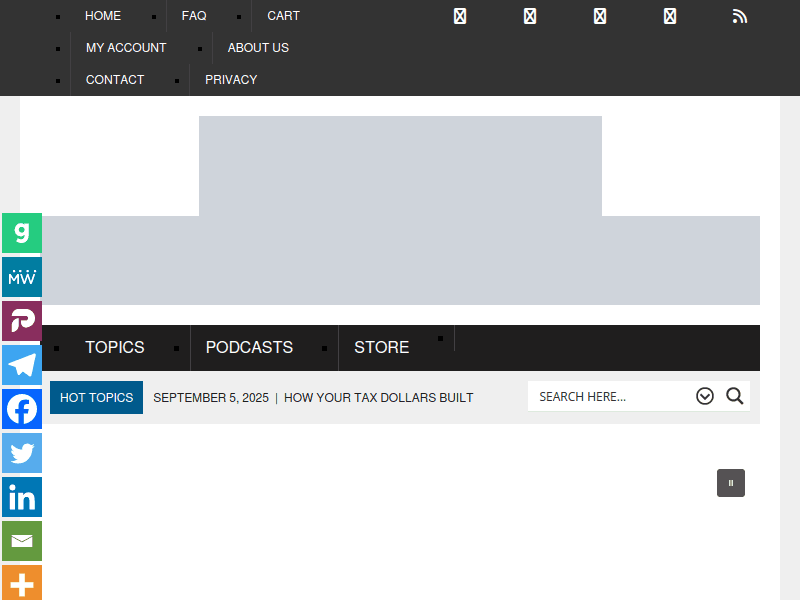Viewport: 800px width, 600px height.
Task: Open the Cart link
Action: click(x=283, y=16)
